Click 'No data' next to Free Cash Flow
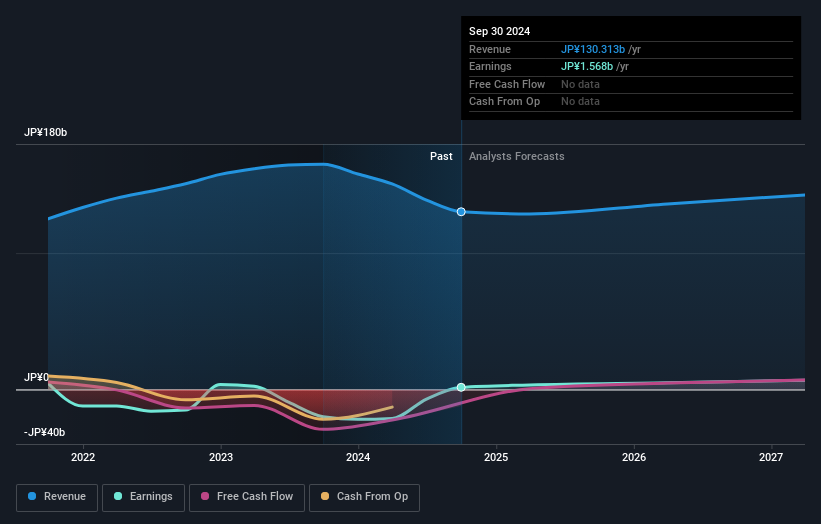 pyautogui.click(x=580, y=84)
